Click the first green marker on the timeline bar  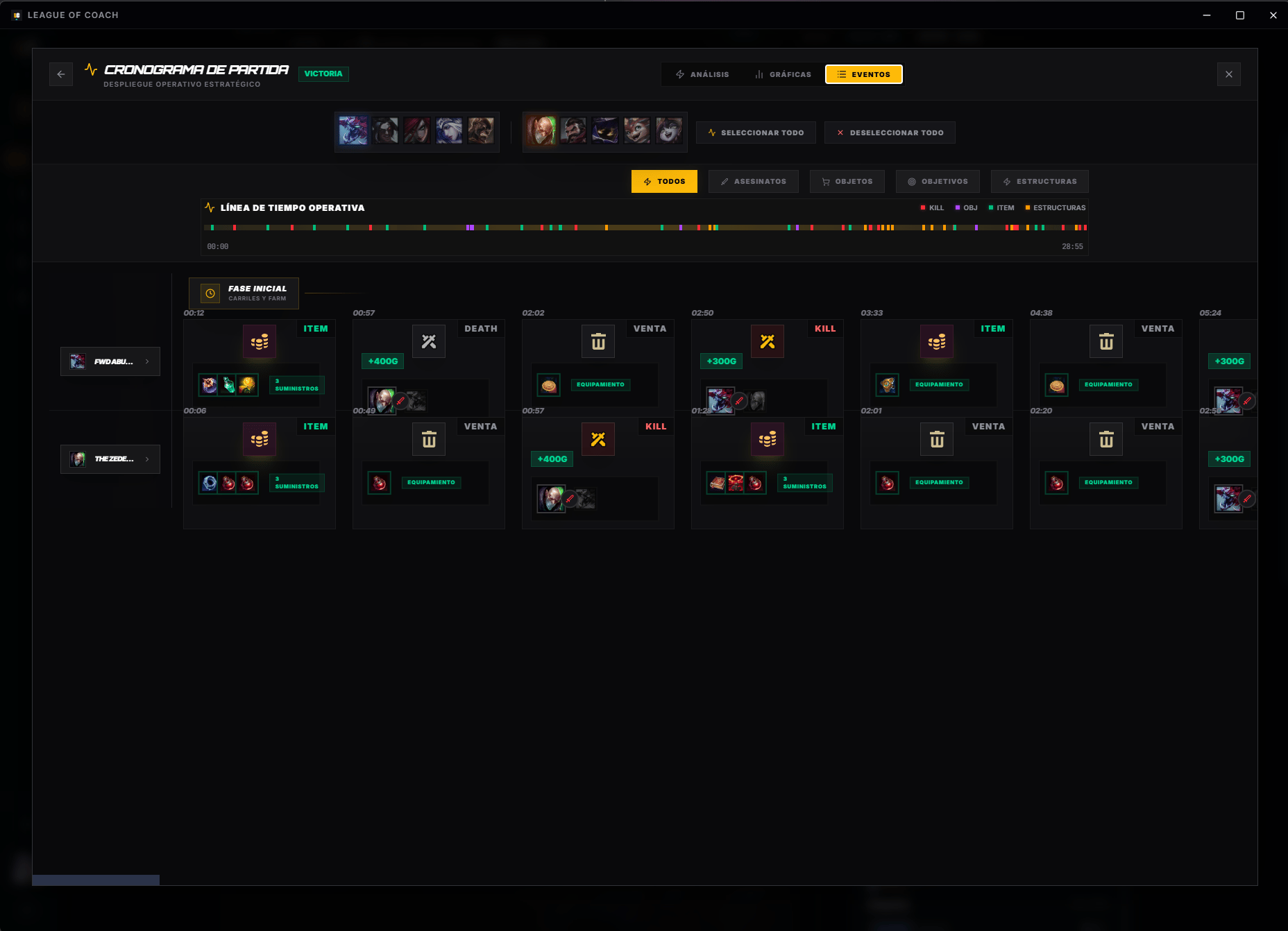pyautogui.click(x=212, y=228)
